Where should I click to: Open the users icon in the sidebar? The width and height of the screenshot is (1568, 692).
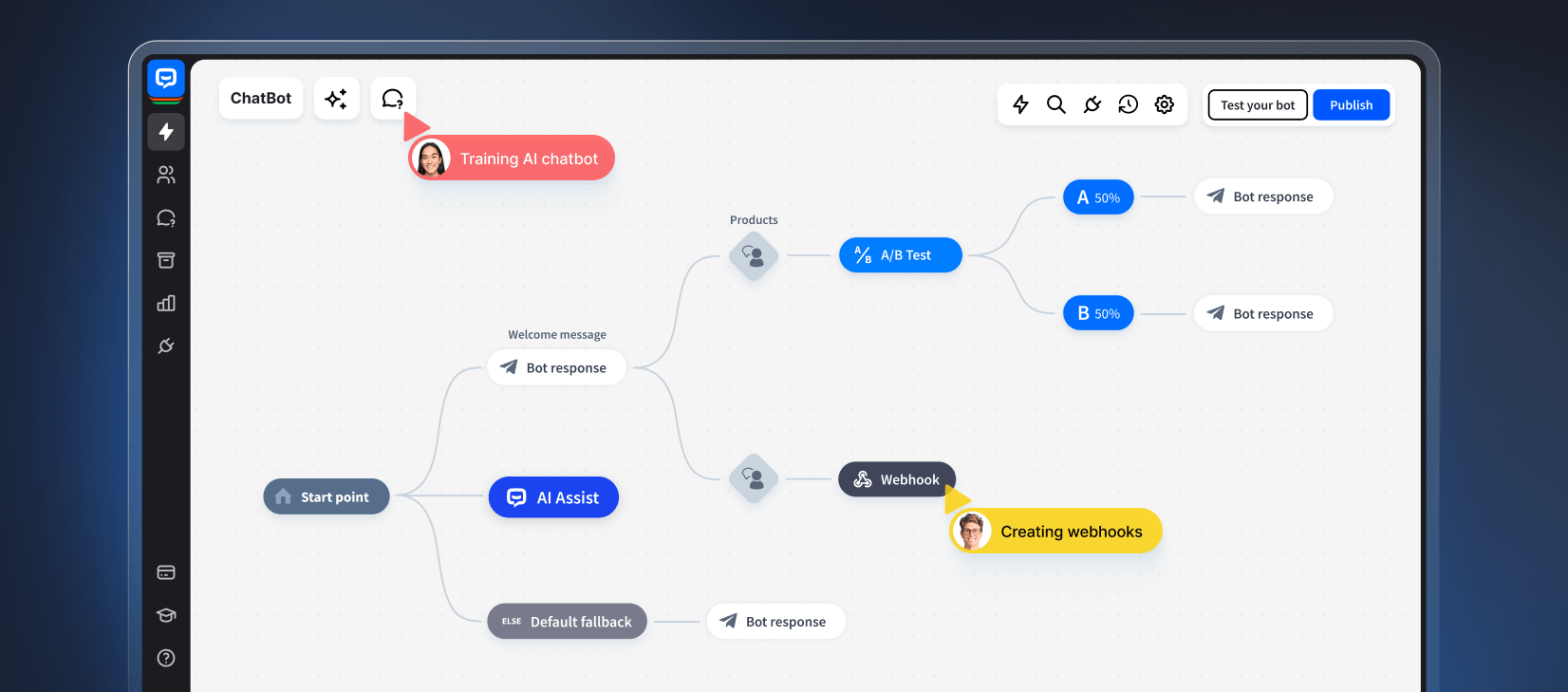click(x=166, y=175)
